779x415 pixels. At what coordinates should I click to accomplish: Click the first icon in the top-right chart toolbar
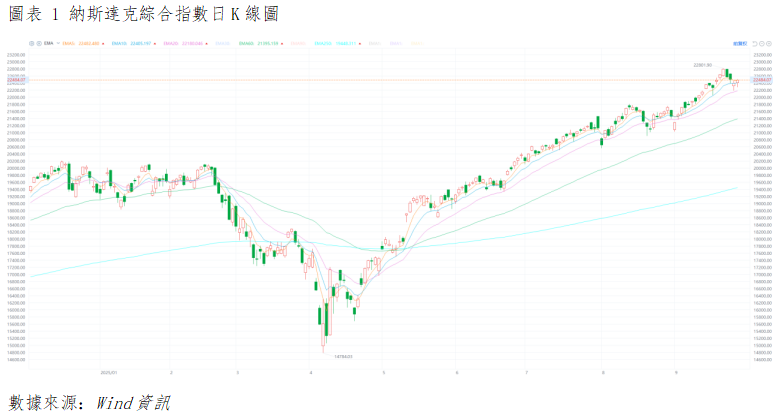[x=754, y=44]
